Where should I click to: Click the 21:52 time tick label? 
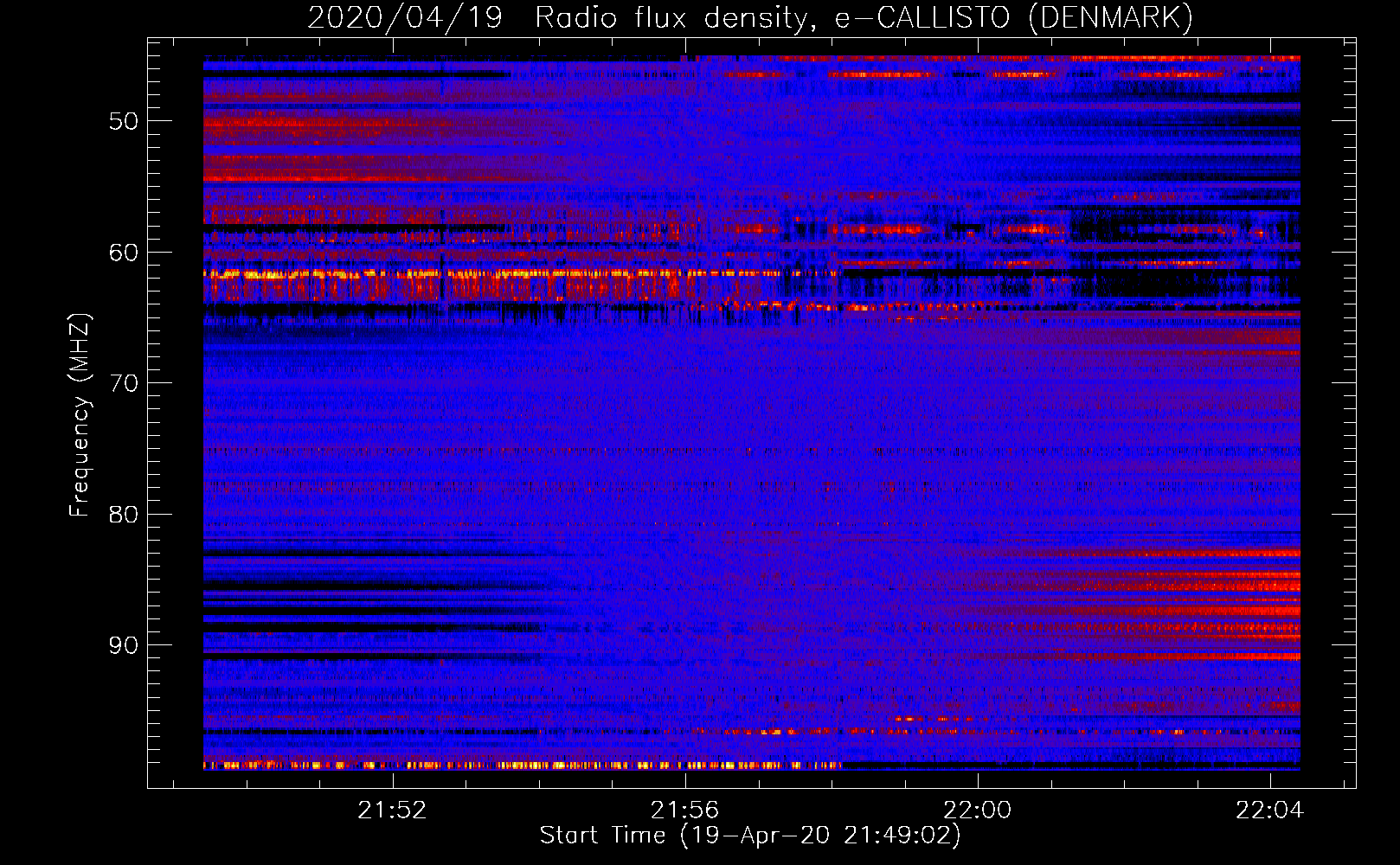[393, 811]
